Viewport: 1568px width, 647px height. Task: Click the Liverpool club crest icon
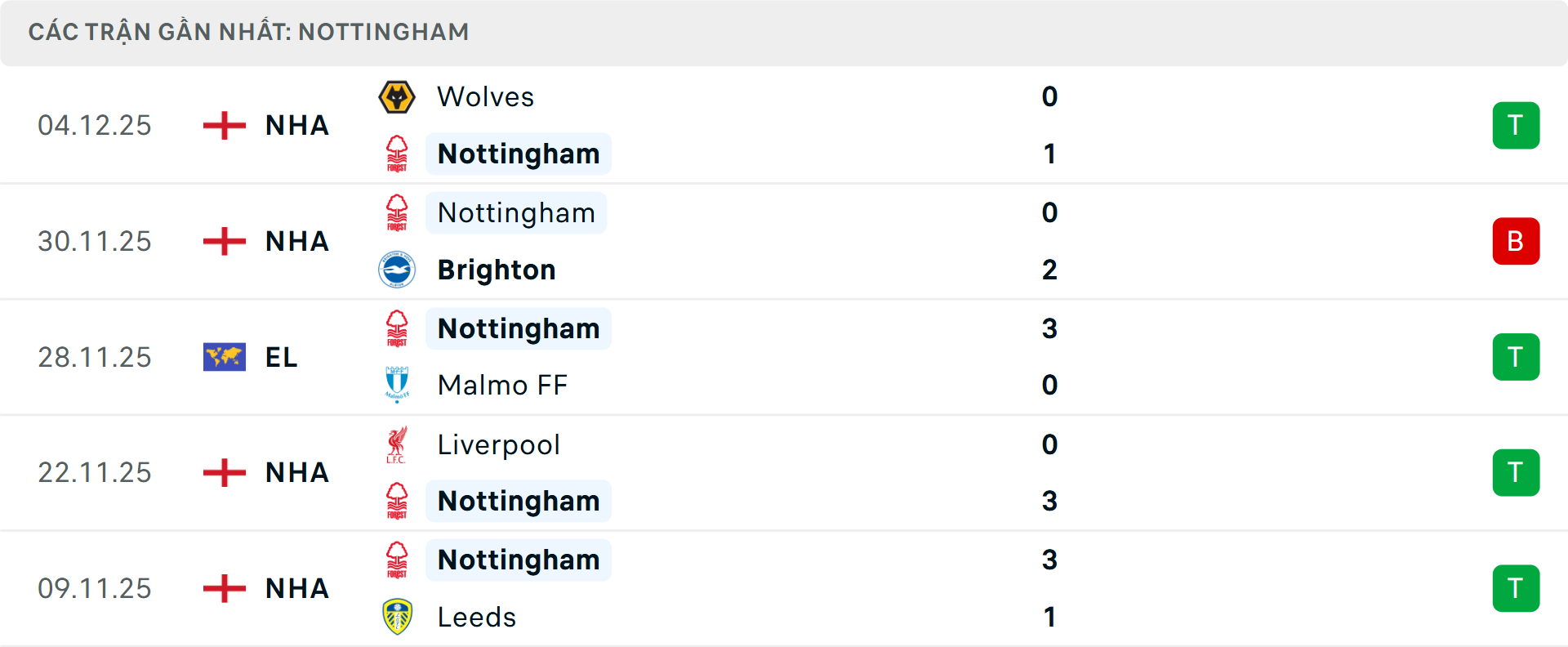point(397,444)
